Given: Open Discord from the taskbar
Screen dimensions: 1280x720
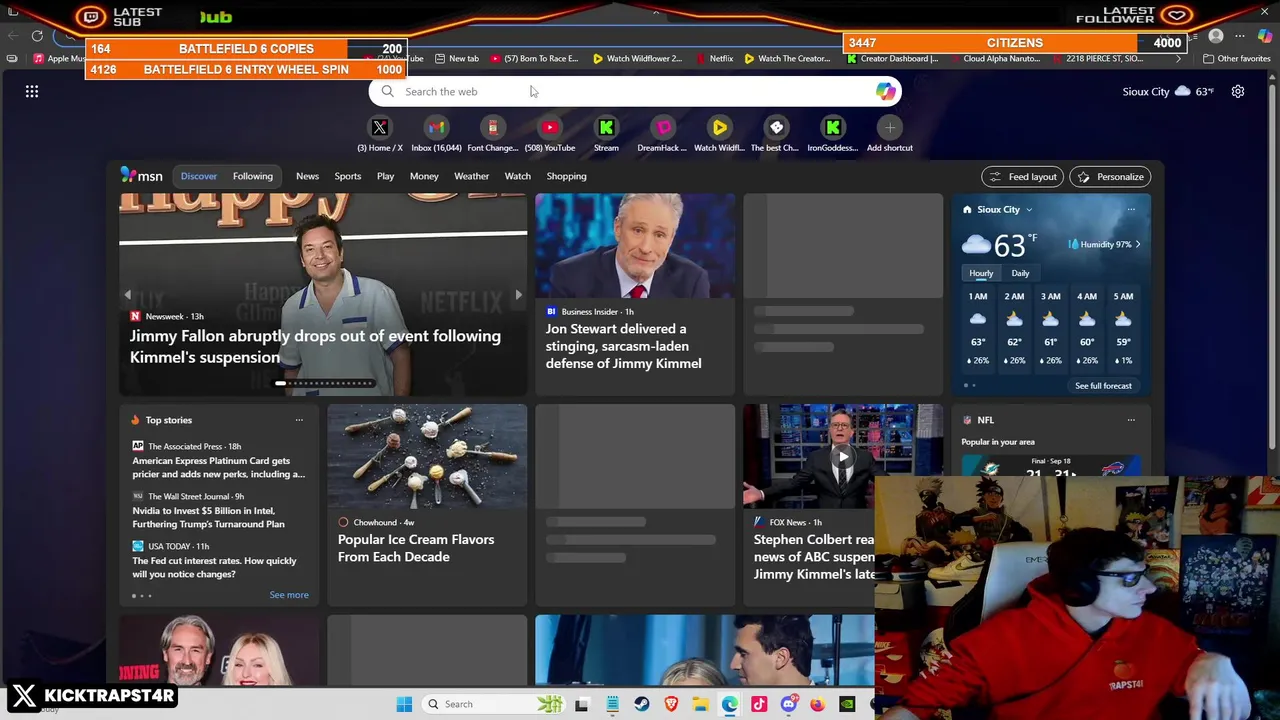Looking at the screenshot, I should coord(789,704).
